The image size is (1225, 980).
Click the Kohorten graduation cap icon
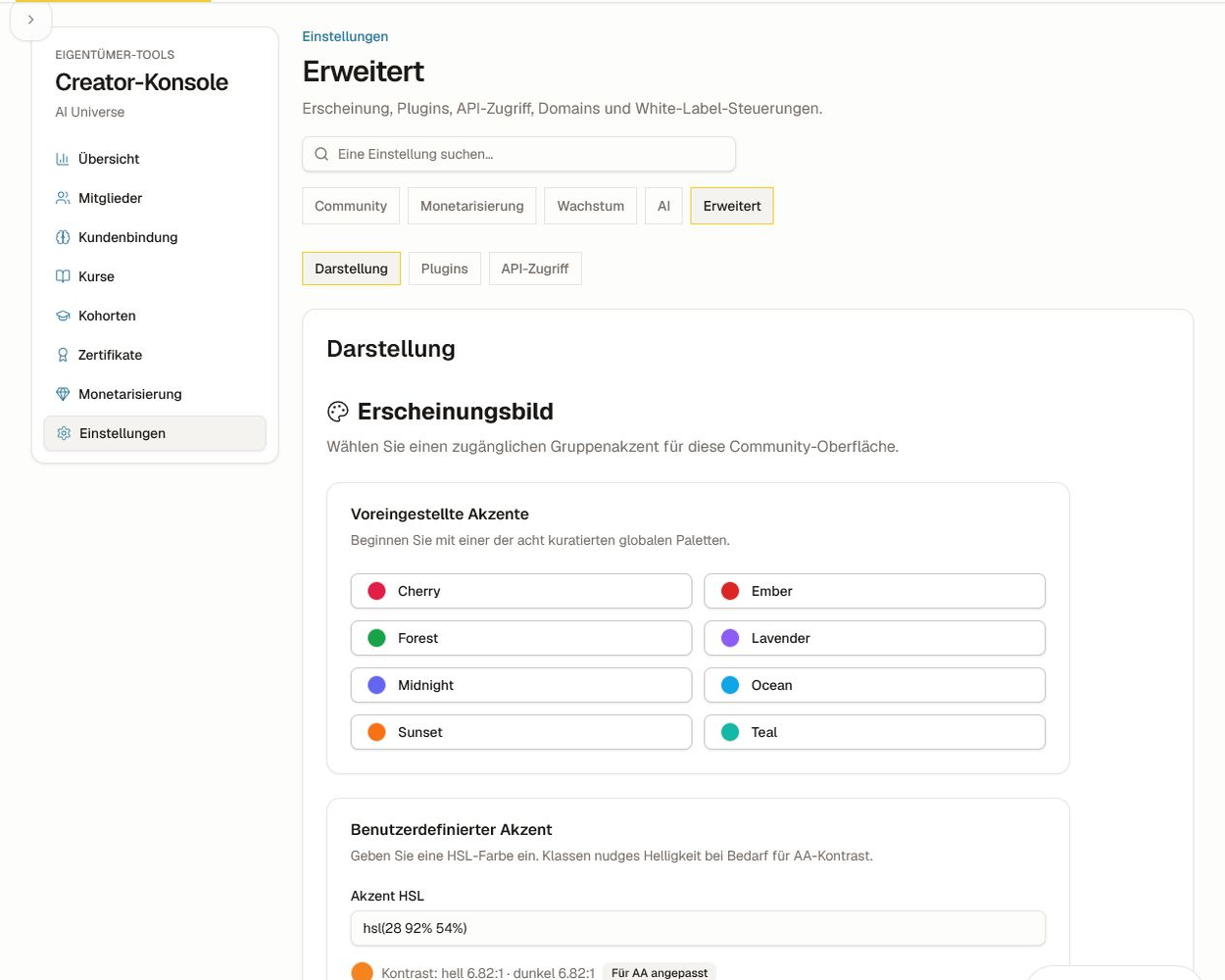tap(63, 316)
